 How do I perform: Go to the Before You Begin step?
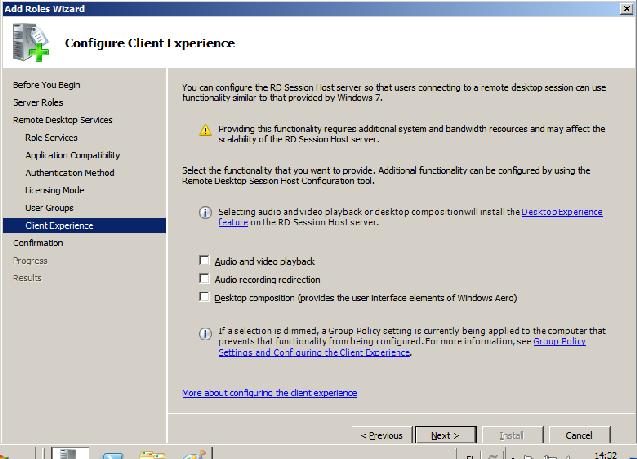coord(46,85)
